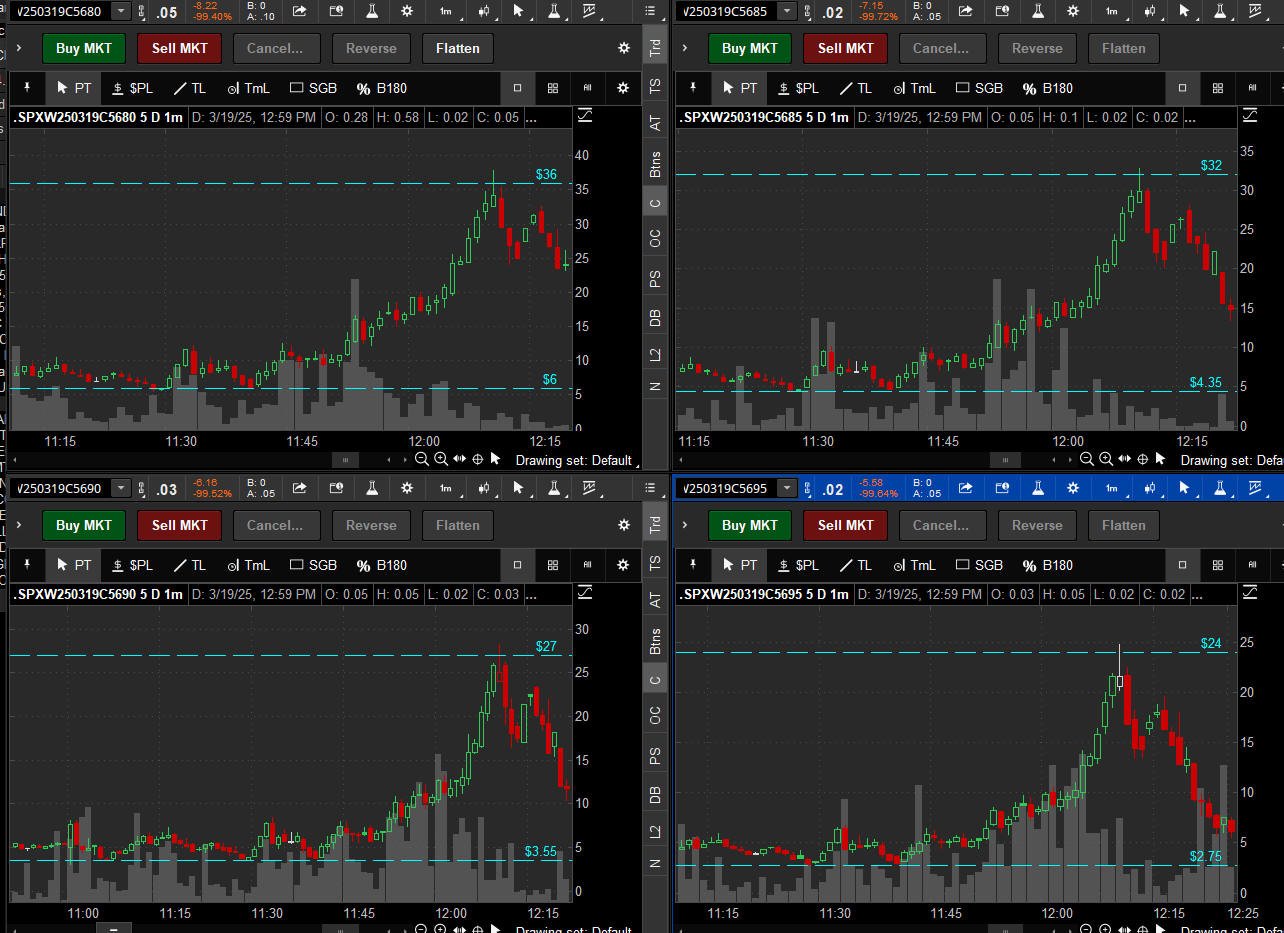Click Buy MKT in the C5685 panel
This screenshot has width=1284, height=933.
[749, 48]
